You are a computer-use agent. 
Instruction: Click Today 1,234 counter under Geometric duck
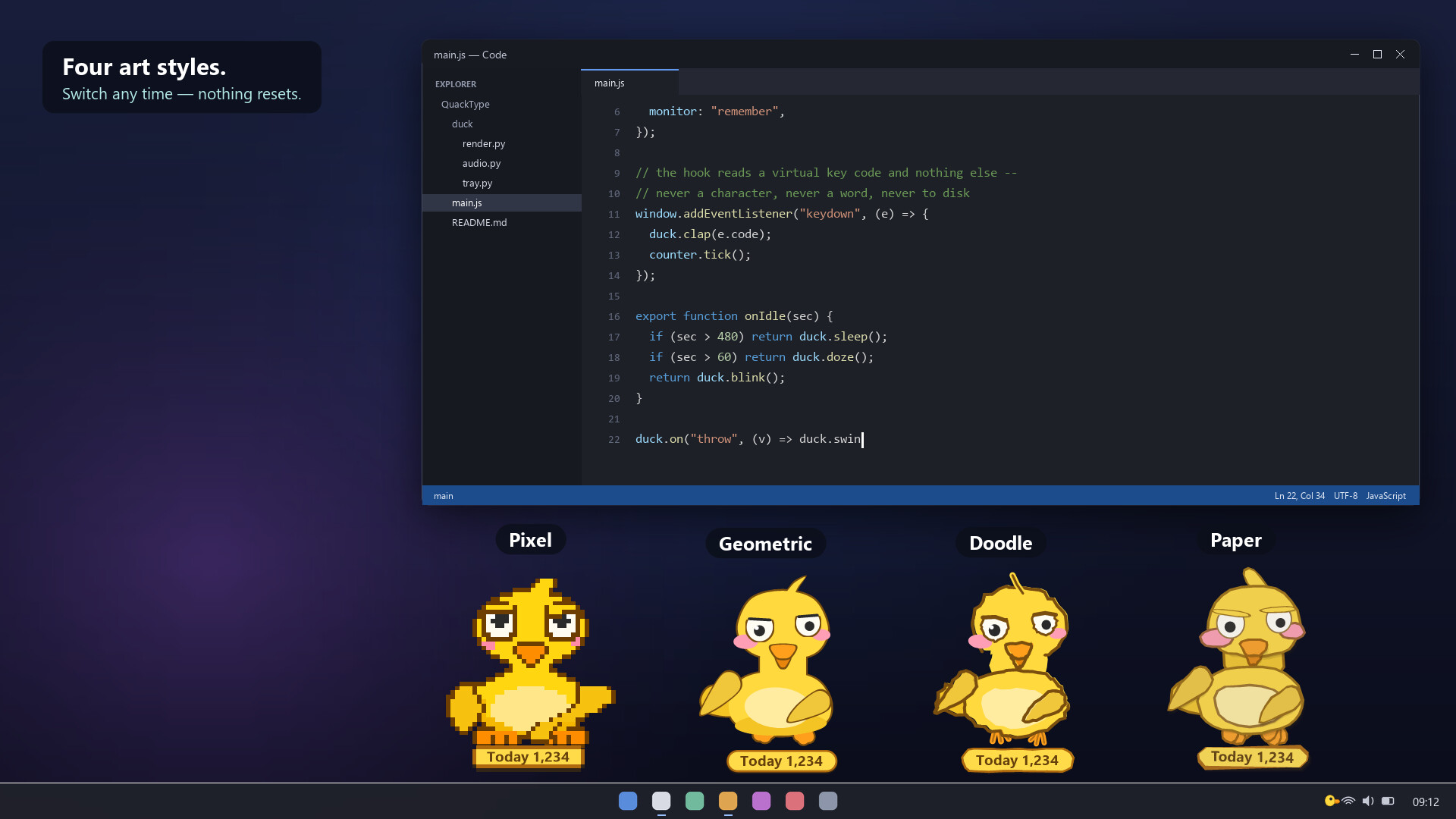[x=781, y=761]
